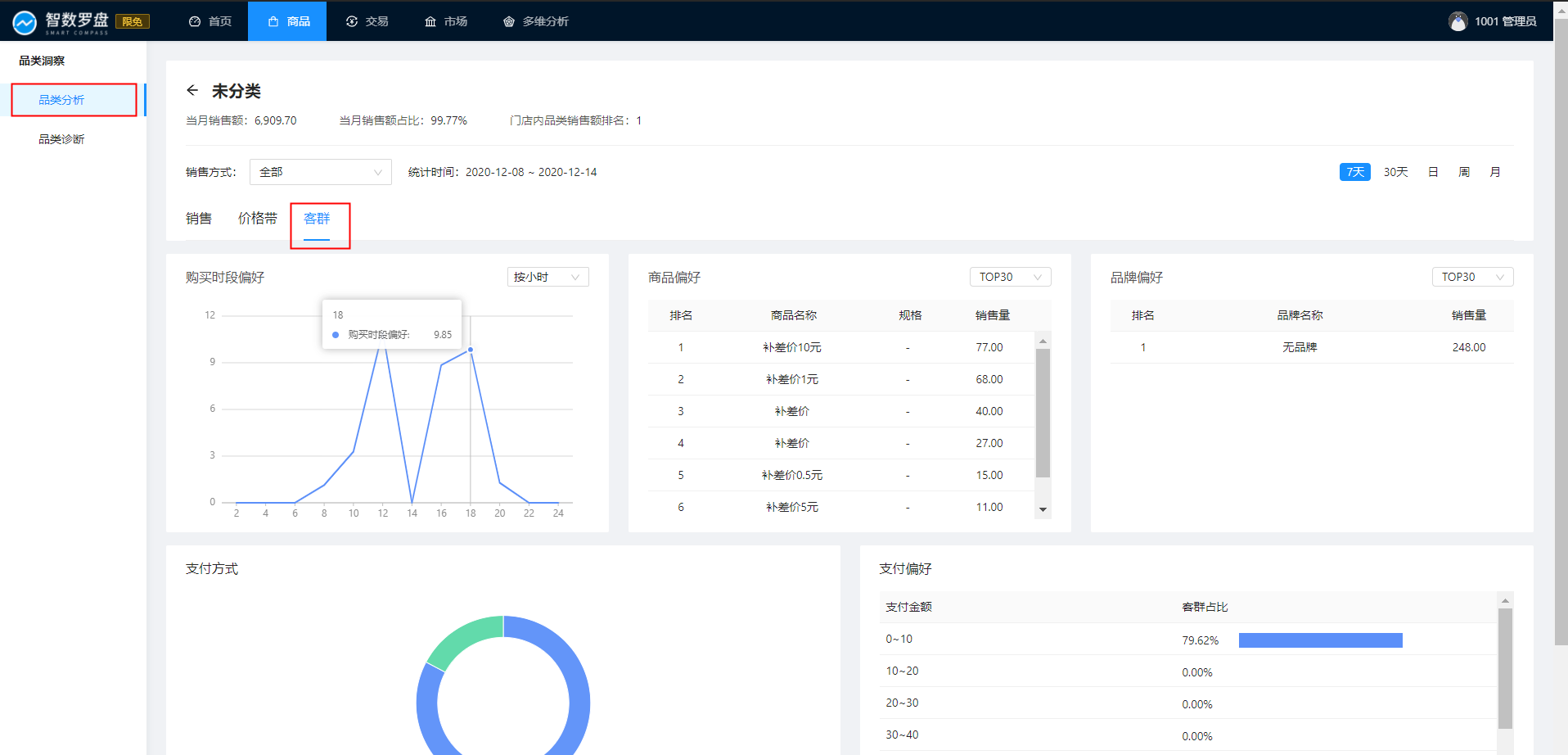Image resolution: width=1568 pixels, height=755 pixels.
Task: Click the 市场 market nav icon
Action: tap(430, 21)
